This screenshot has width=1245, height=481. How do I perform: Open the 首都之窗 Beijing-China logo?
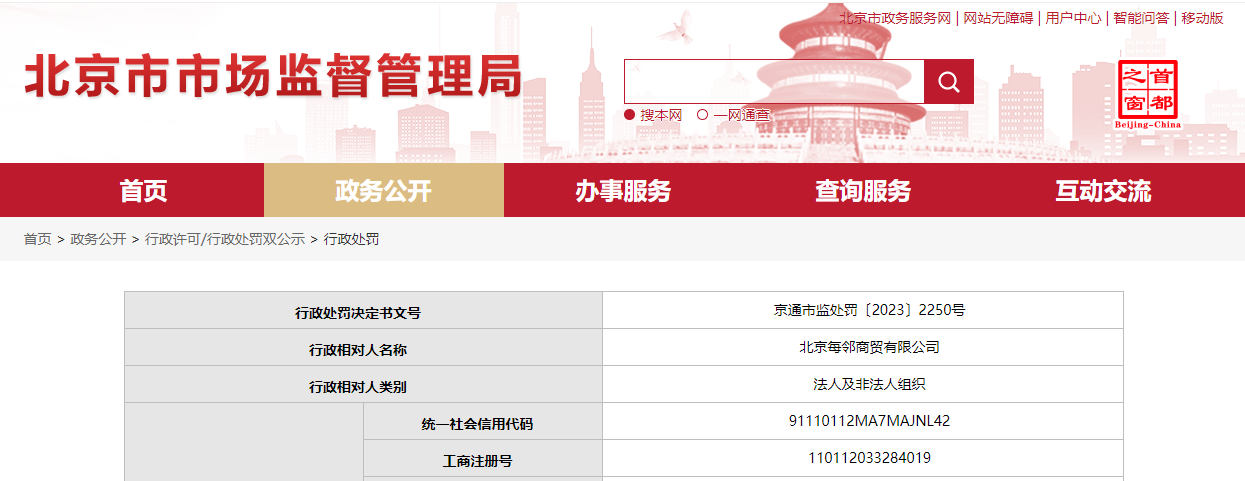pyautogui.click(x=1147, y=94)
